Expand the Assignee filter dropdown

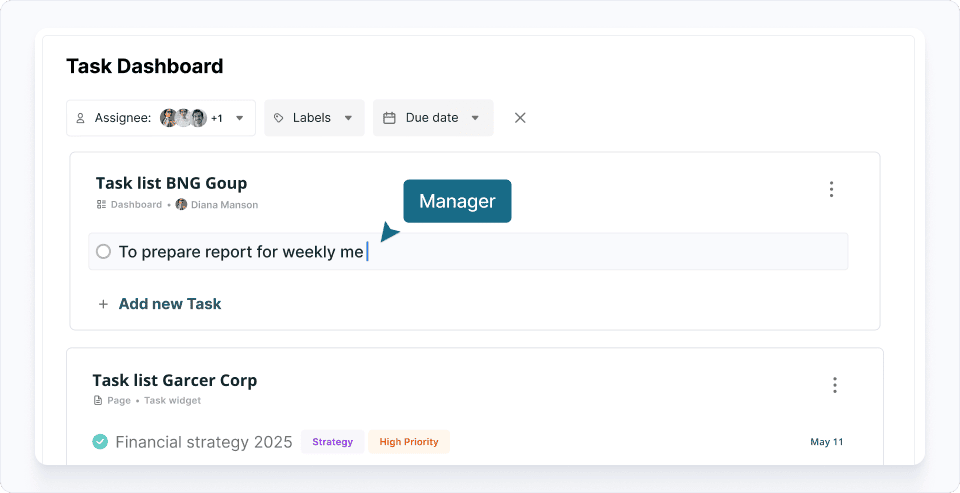click(x=239, y=118)
